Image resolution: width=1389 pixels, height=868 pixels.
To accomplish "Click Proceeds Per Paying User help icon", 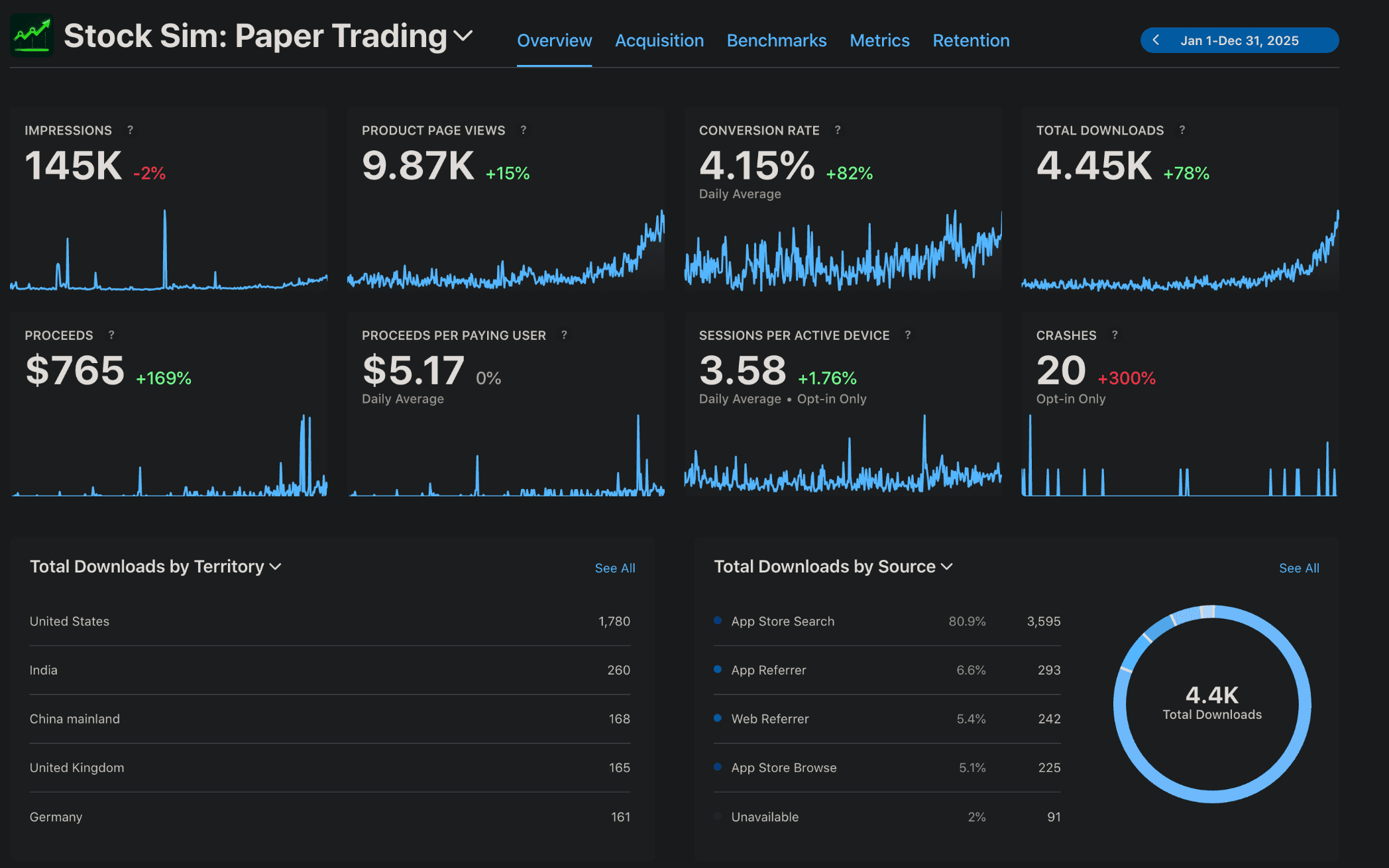I will coord(564,335).
